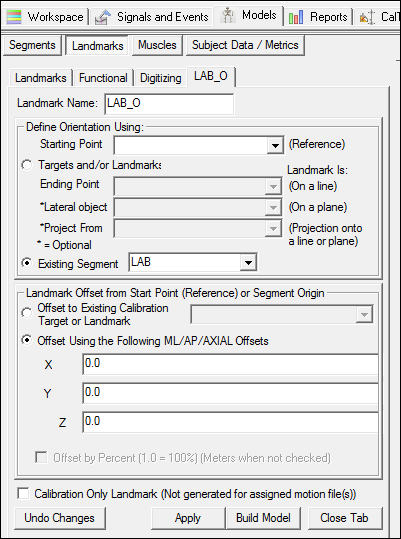Viewport: 401px width, 539px height.
Task: Select Offset to Existing Calibration Target radio
Action: 27,313
